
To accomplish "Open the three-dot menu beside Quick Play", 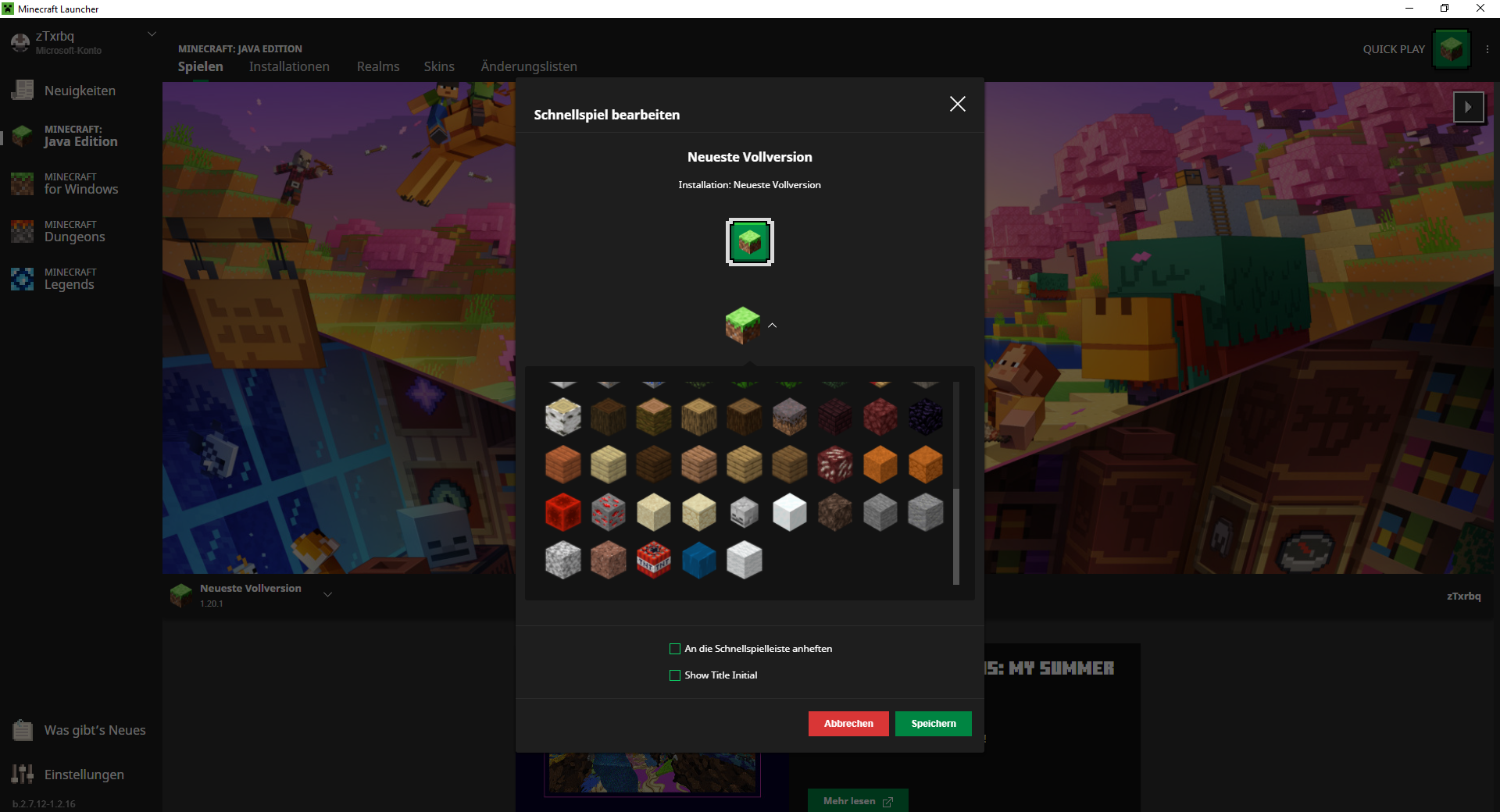I will tap(1487, 49).
